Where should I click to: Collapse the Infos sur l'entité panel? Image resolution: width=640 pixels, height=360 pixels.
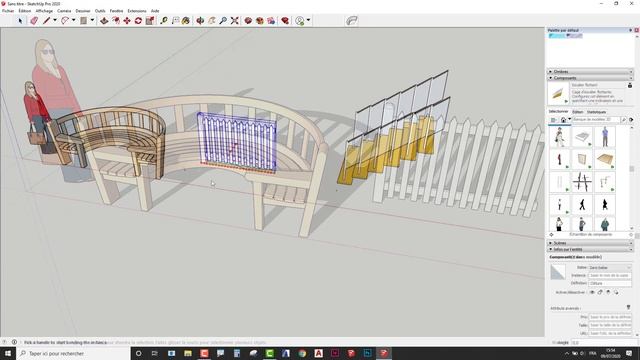pos(590,249)
